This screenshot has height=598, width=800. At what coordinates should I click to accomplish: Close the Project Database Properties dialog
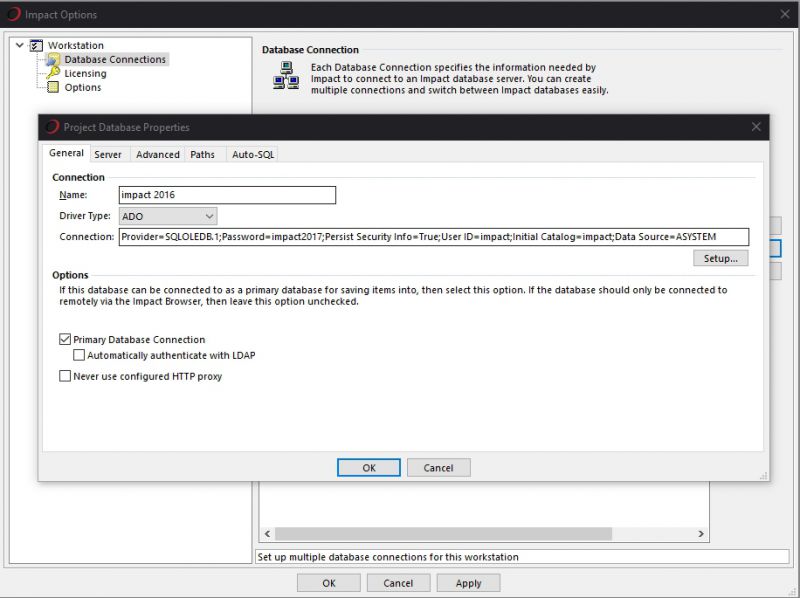pos(756,127)
